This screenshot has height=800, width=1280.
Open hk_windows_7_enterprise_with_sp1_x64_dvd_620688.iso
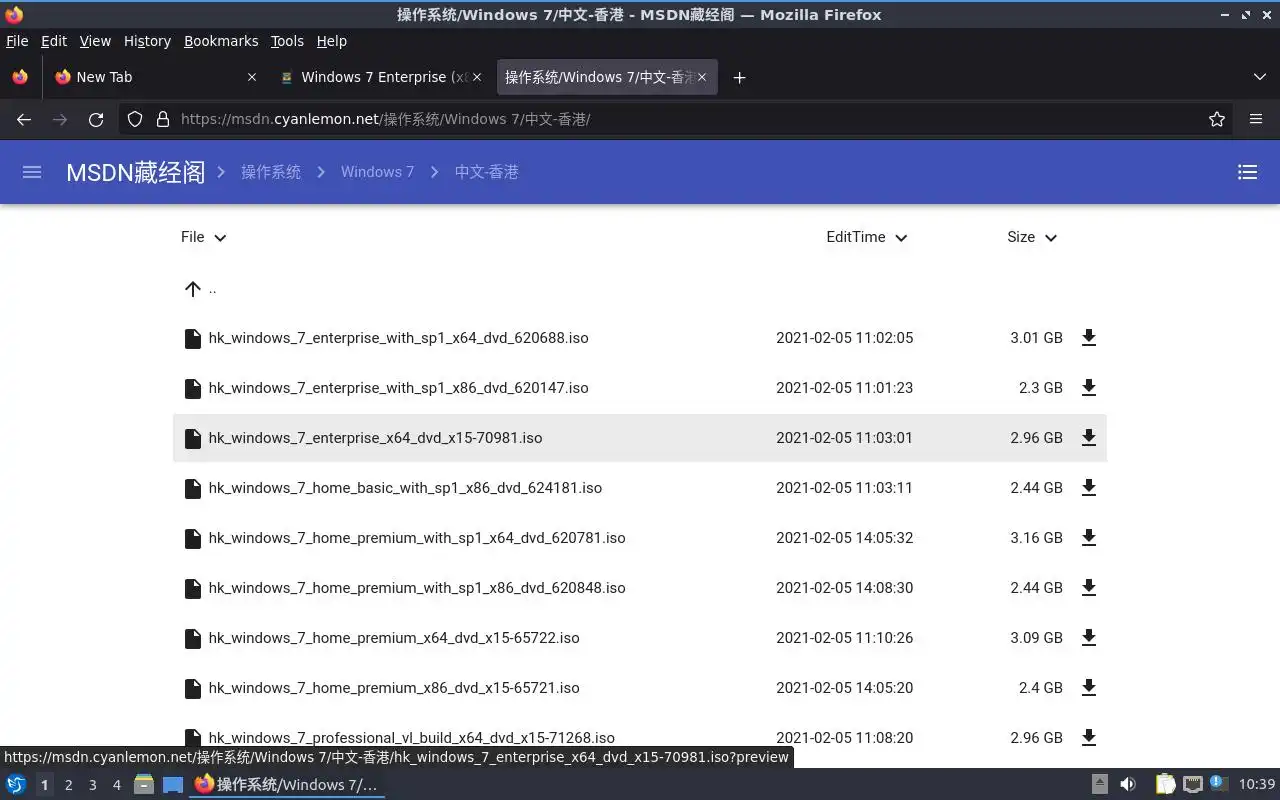[398, 338]
